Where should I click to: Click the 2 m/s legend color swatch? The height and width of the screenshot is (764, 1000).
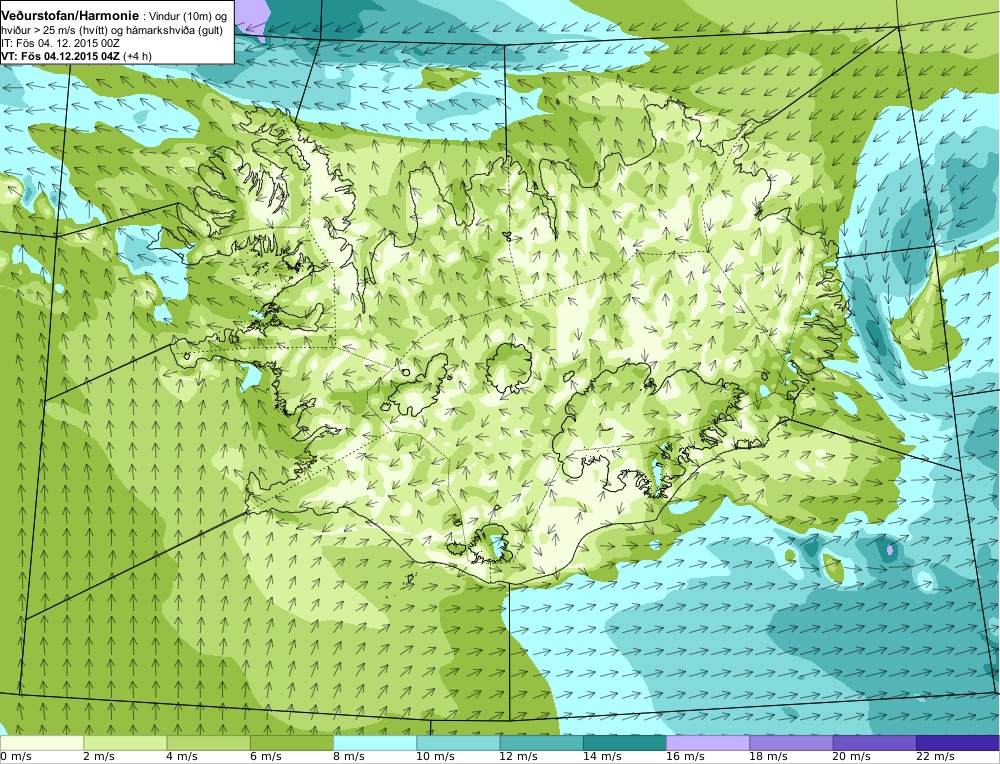click(x=125, y=744)
